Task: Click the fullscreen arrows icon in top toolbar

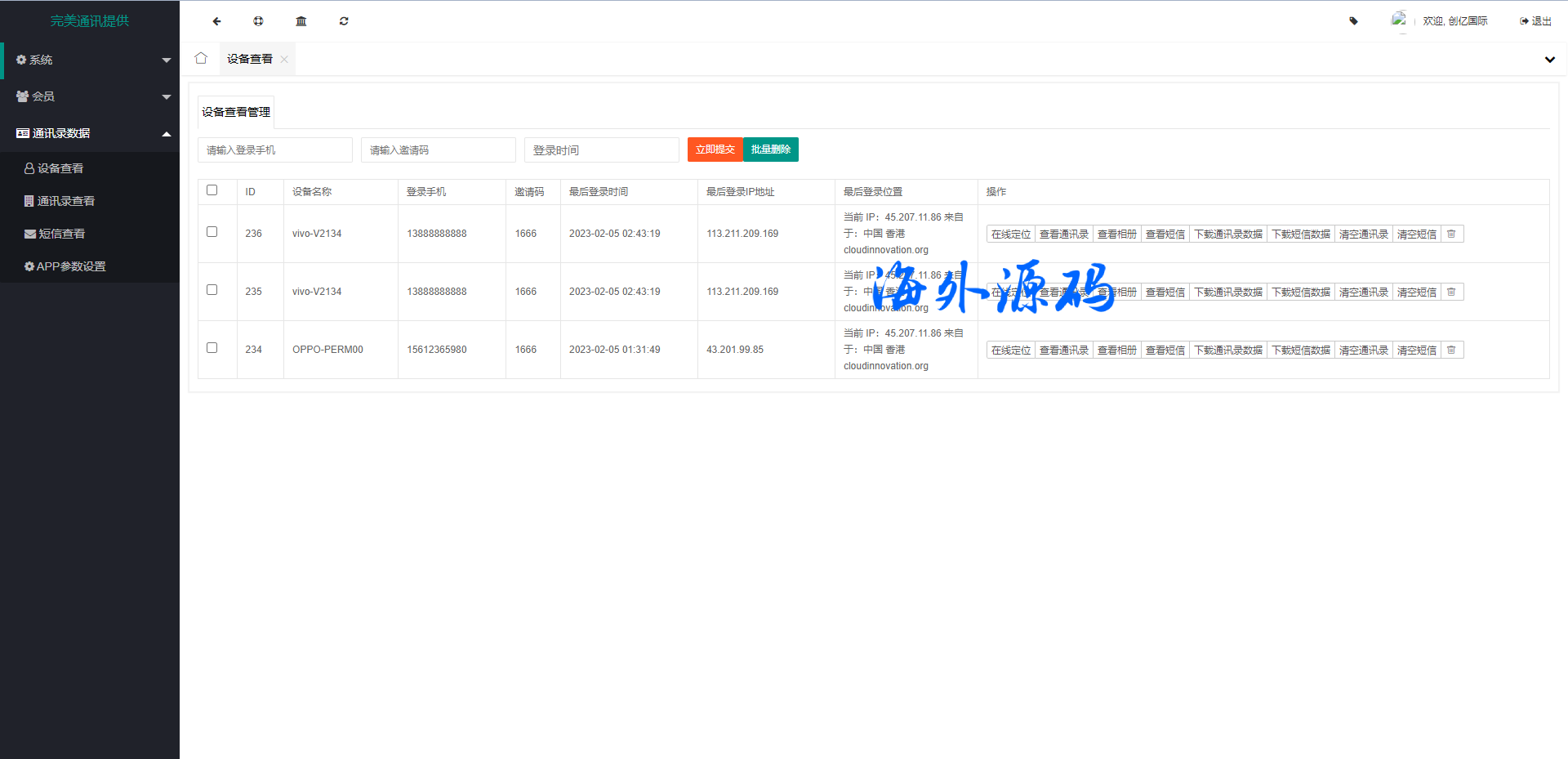Action: point(258,21)
